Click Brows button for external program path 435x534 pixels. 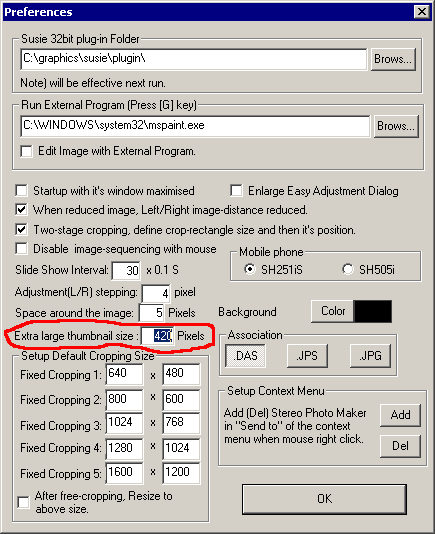pos(396,126)
